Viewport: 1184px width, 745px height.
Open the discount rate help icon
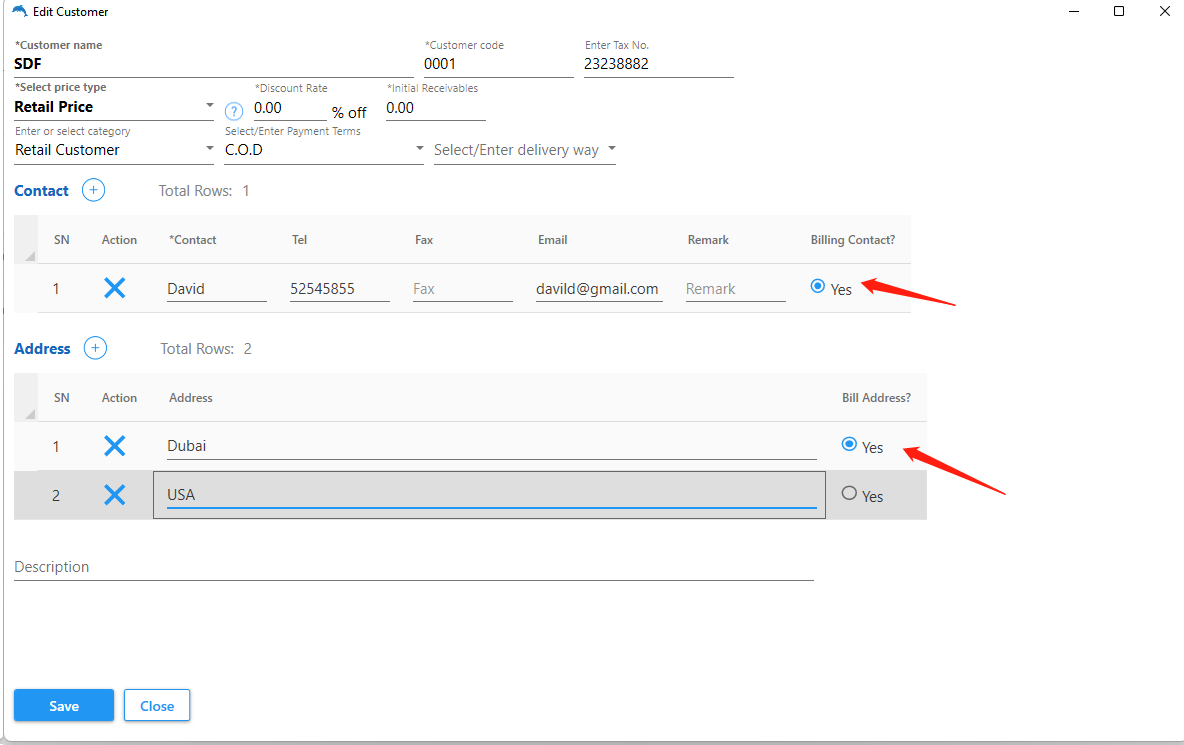click(234, 110)
